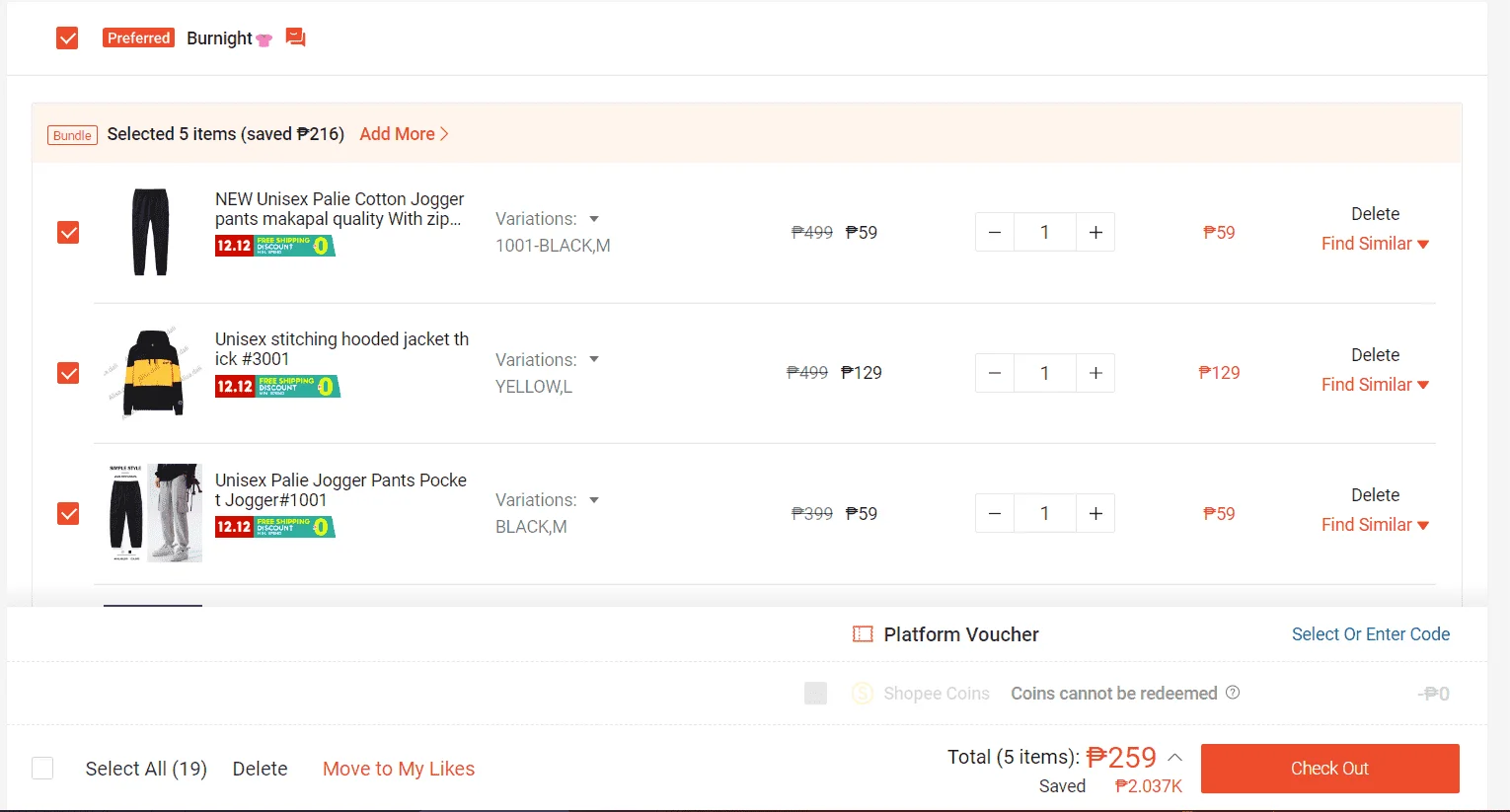Increase quantity of Cotton Jogger pants
Screen dimensions: 1510x812
click(x=1095, y=233)
